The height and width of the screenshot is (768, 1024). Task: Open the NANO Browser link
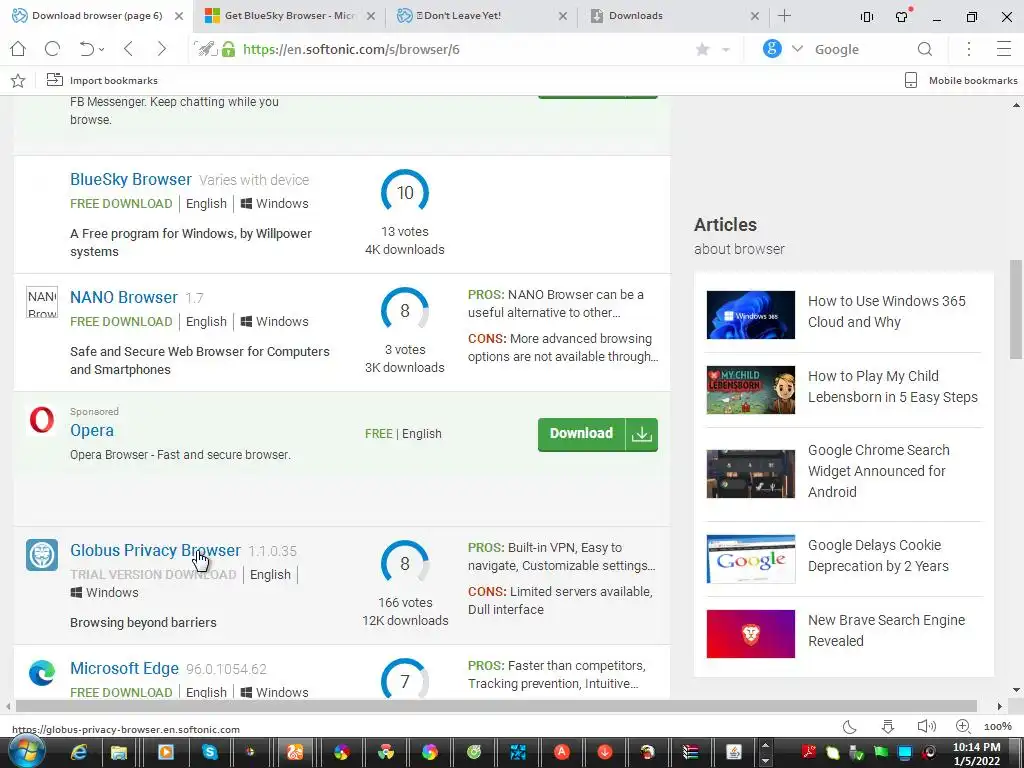(124, 297)
